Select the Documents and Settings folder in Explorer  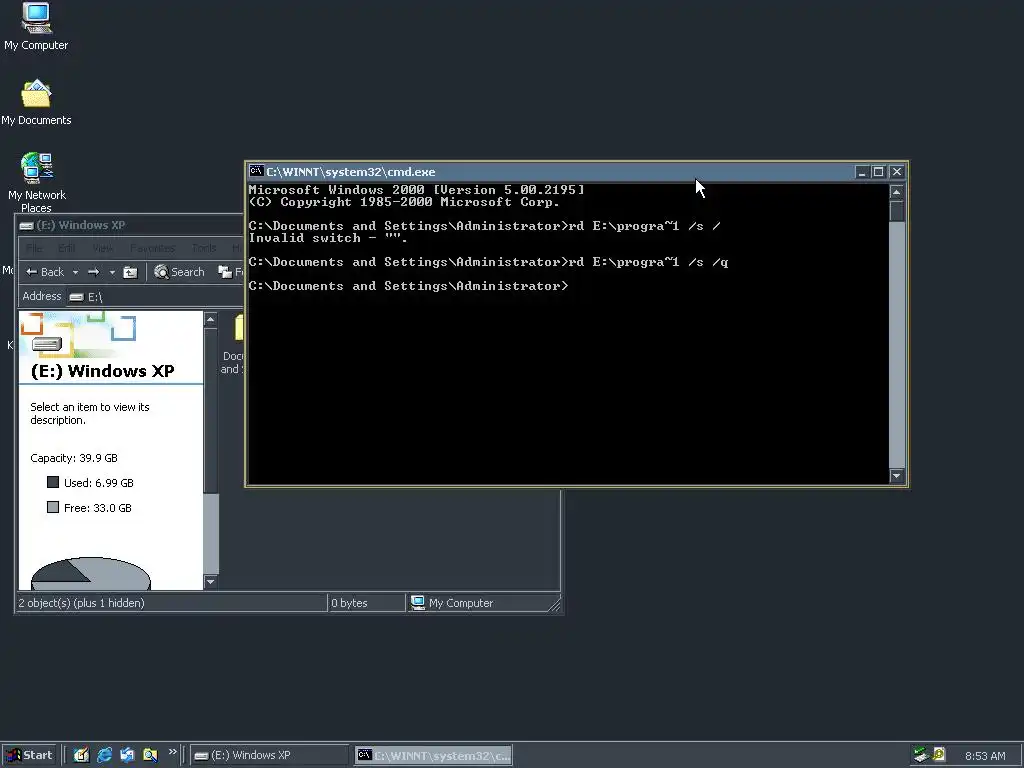click(x=234, y=346)
